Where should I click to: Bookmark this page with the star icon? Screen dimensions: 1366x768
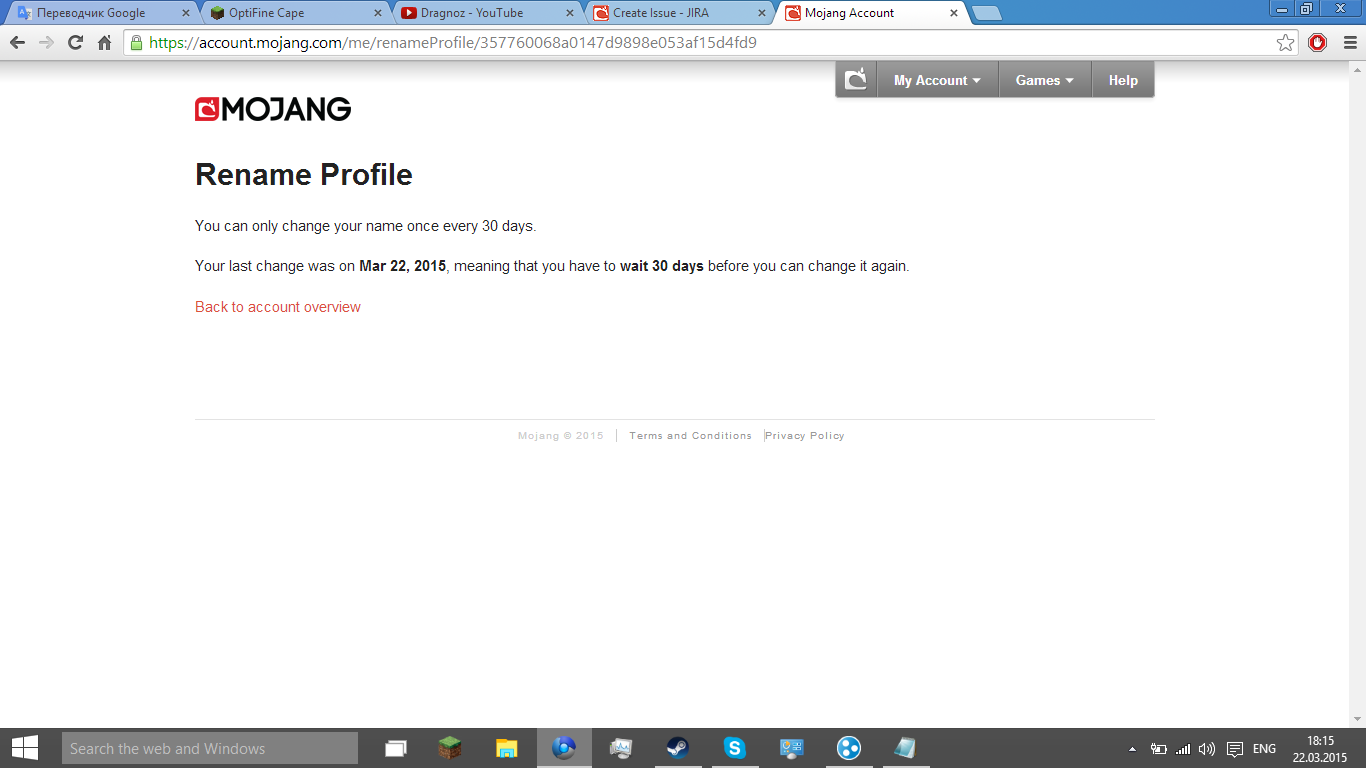coord(1286,43)
